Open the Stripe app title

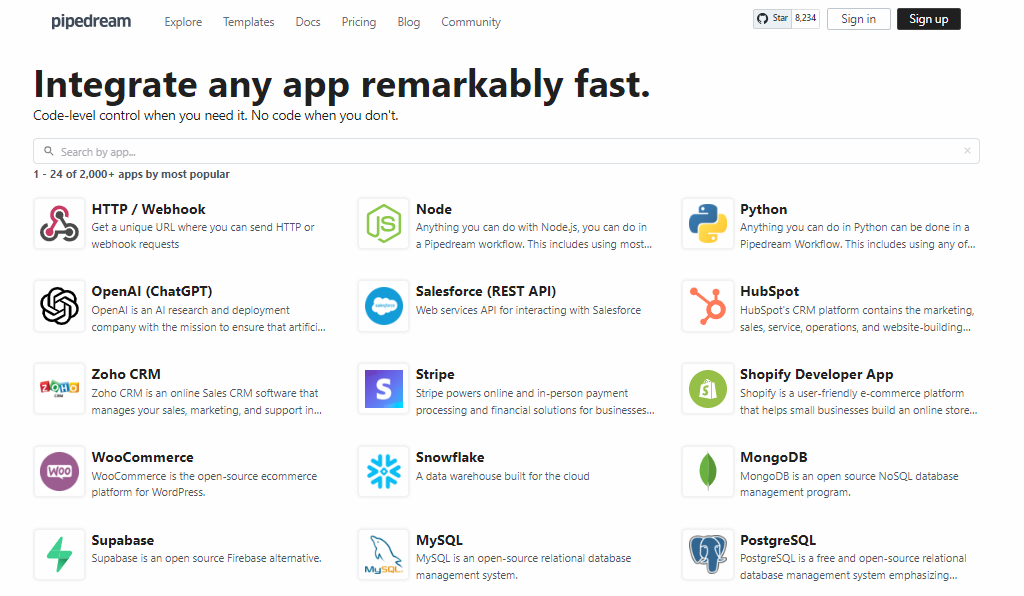coord(435,374)
